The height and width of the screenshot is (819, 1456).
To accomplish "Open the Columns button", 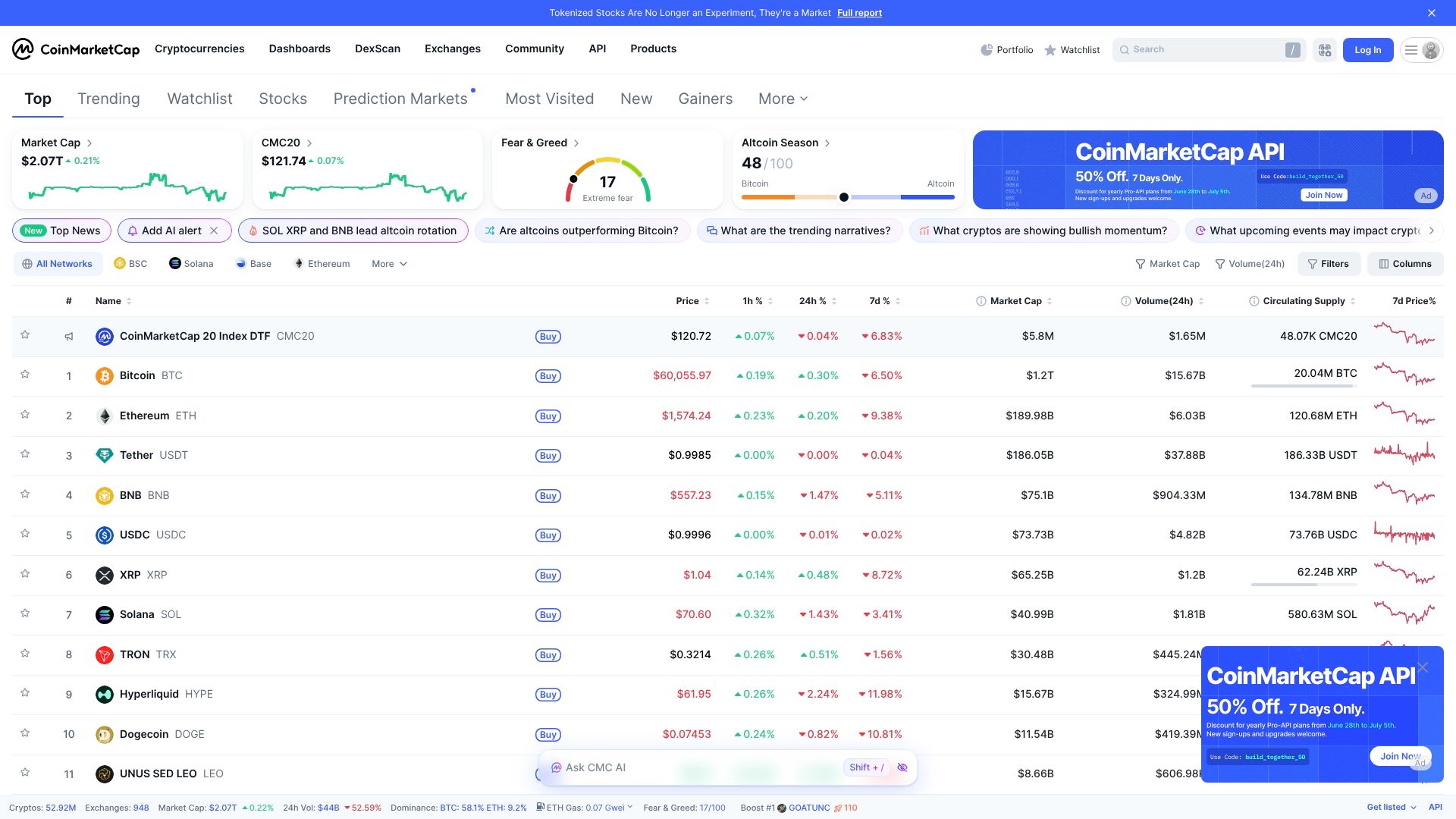I will point(1405,264).
